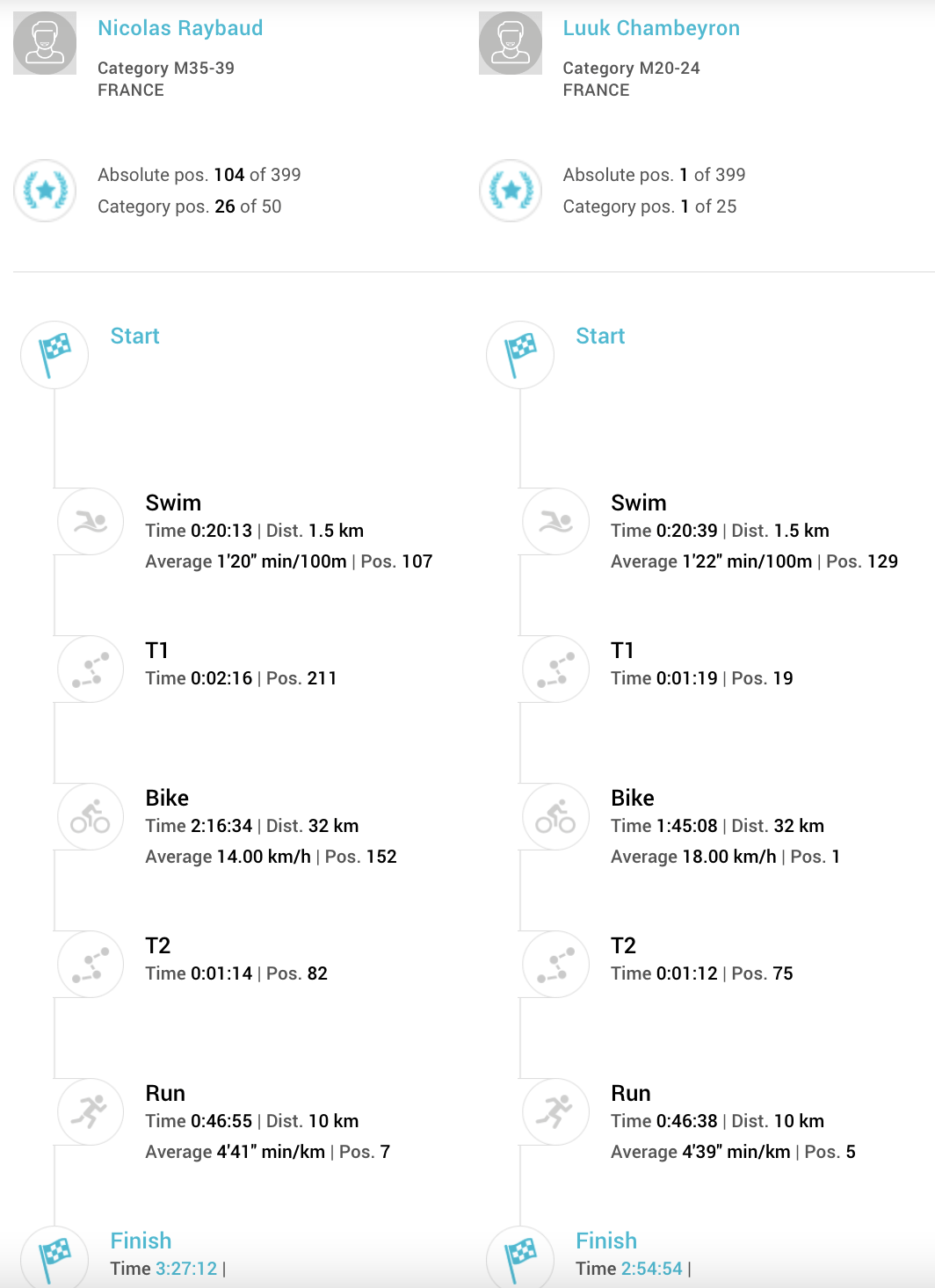Click Luuk's T1 transition icon
Image resolution: width=935 pixels, height=1288 pixels.
pos(556,669)
